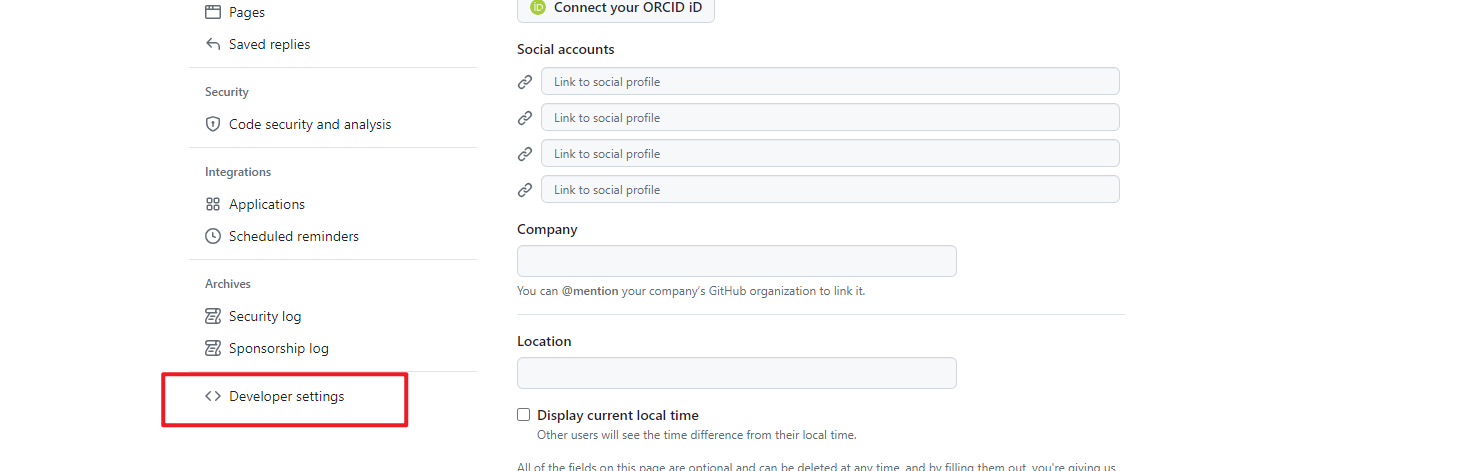
Task: Click into the Location input field
Action: (x=736, y=373)
